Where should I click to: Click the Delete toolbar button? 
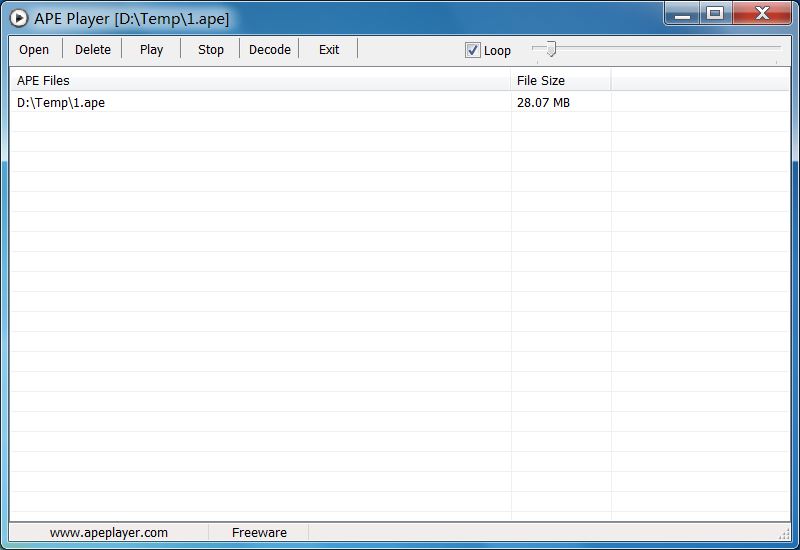pyautogui.click(x=93, y=49)
